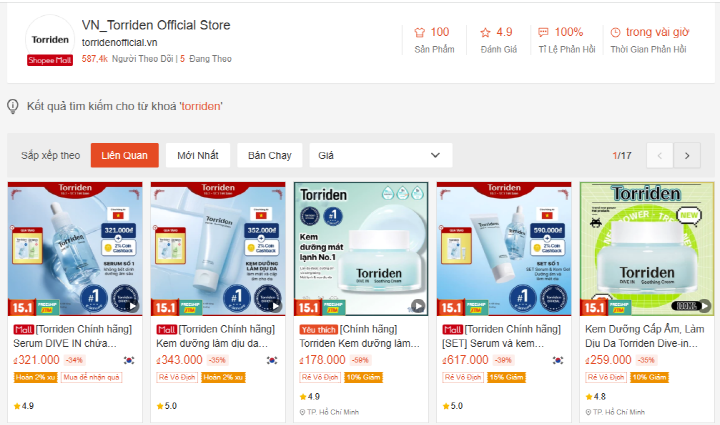Click Mall tag on Kem dưỡng làm dịu title

tap(167, 330)
